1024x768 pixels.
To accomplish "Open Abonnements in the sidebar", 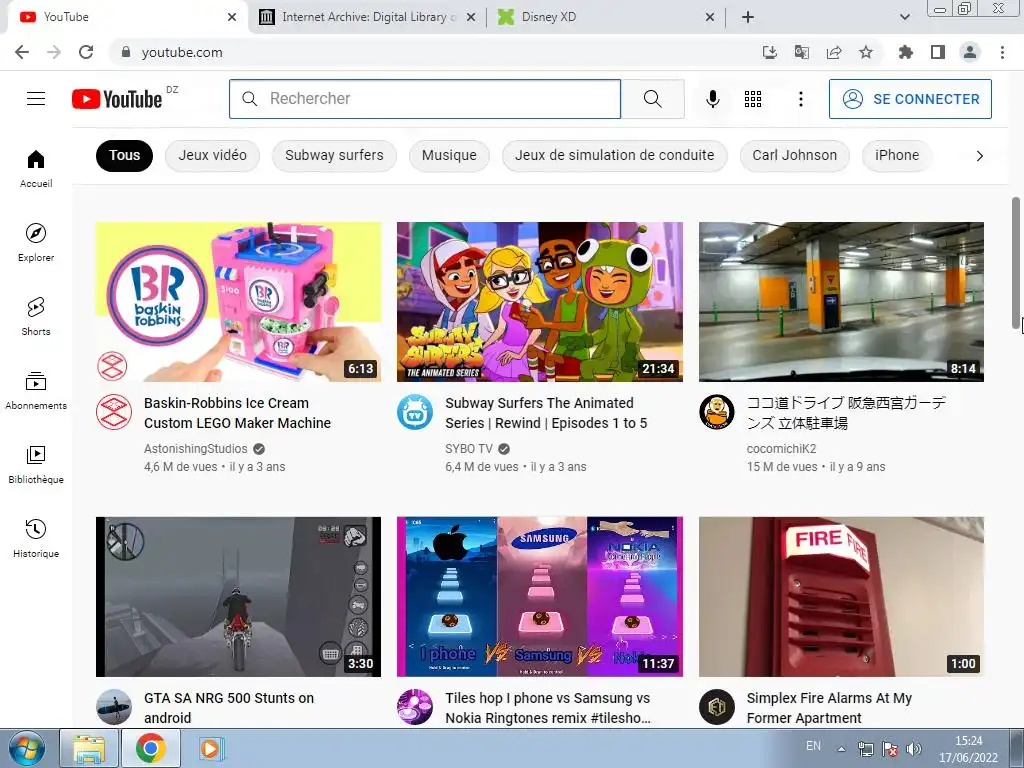I will pyautogui.click(x=36, y=390).
